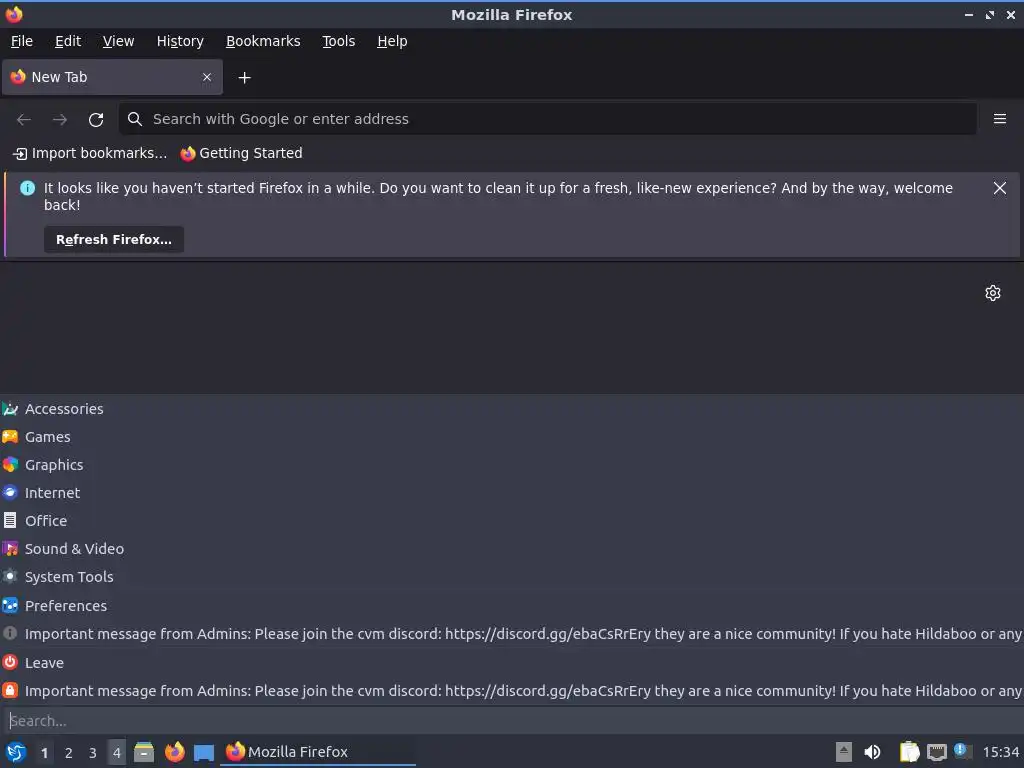Click the info icon in notification bar

(x=27, y=188)
